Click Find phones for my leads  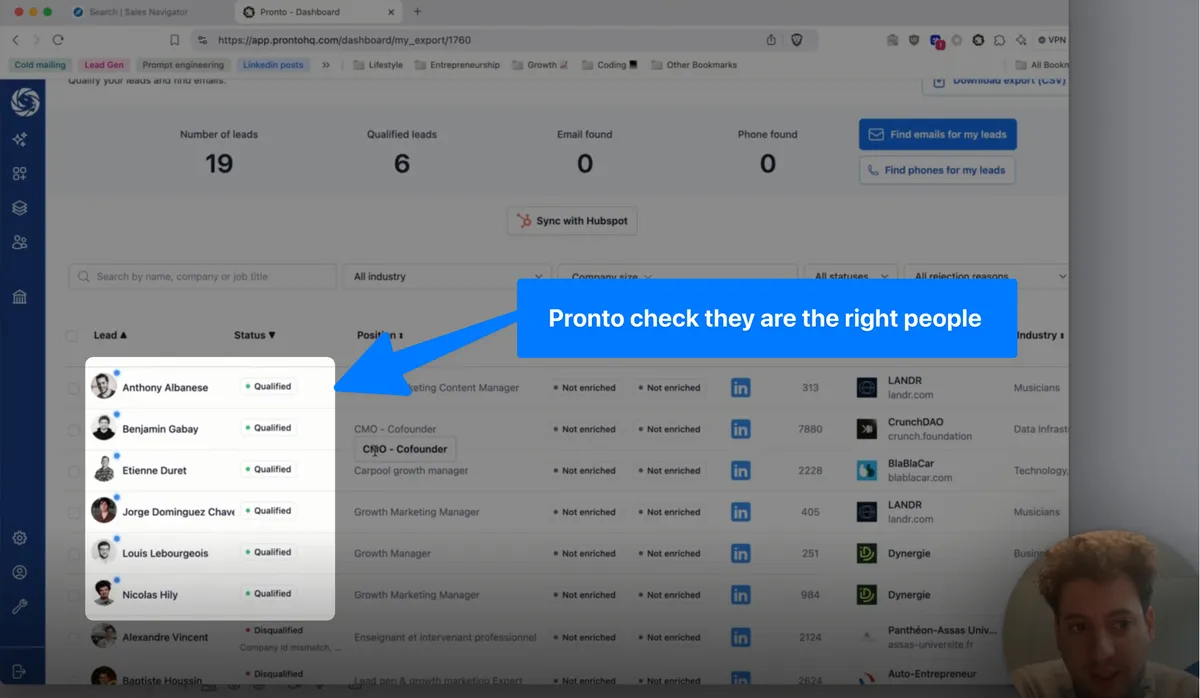click(x=937, y=170)
